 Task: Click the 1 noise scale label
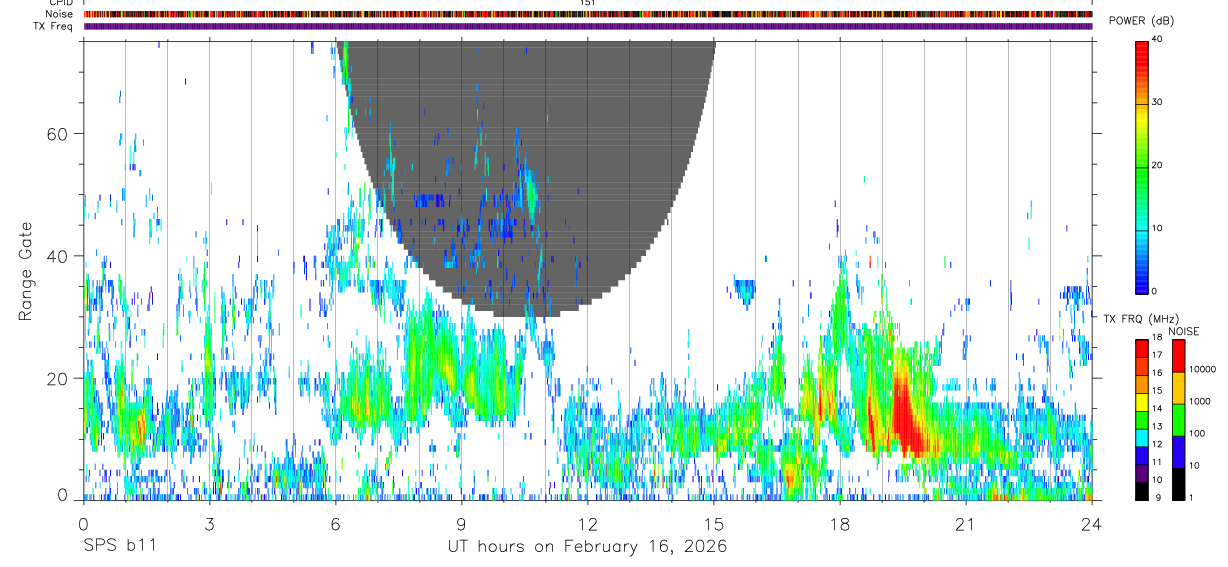coord(1191,497)
